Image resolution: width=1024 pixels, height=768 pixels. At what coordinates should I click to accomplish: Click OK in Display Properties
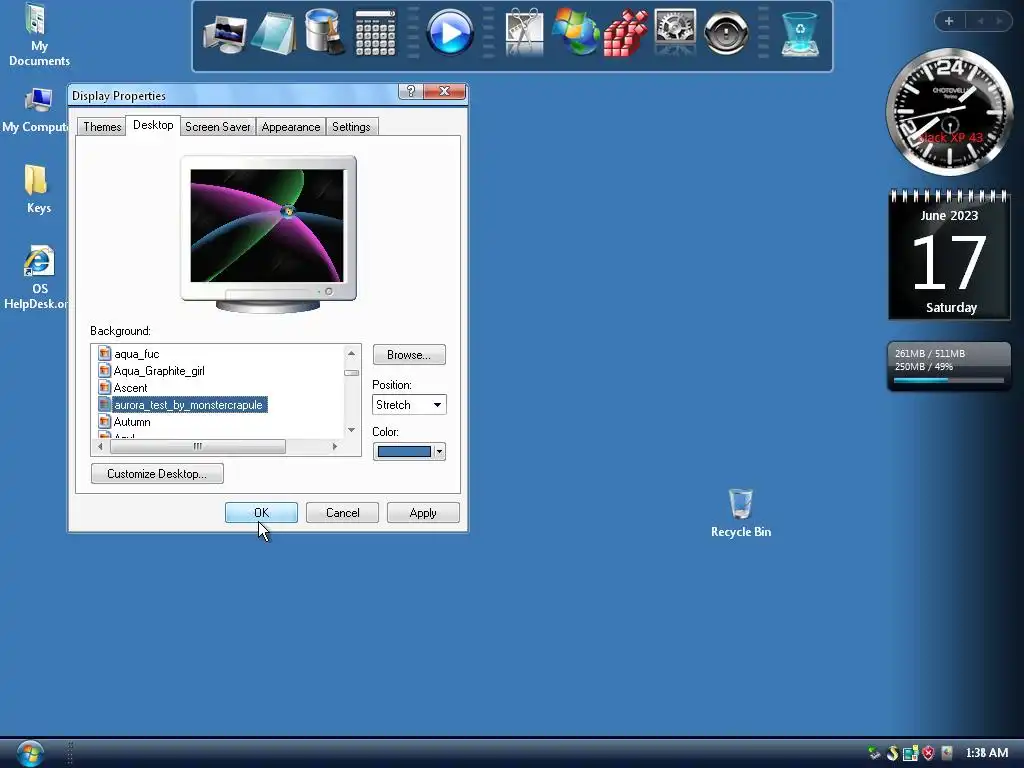point(261,513)
